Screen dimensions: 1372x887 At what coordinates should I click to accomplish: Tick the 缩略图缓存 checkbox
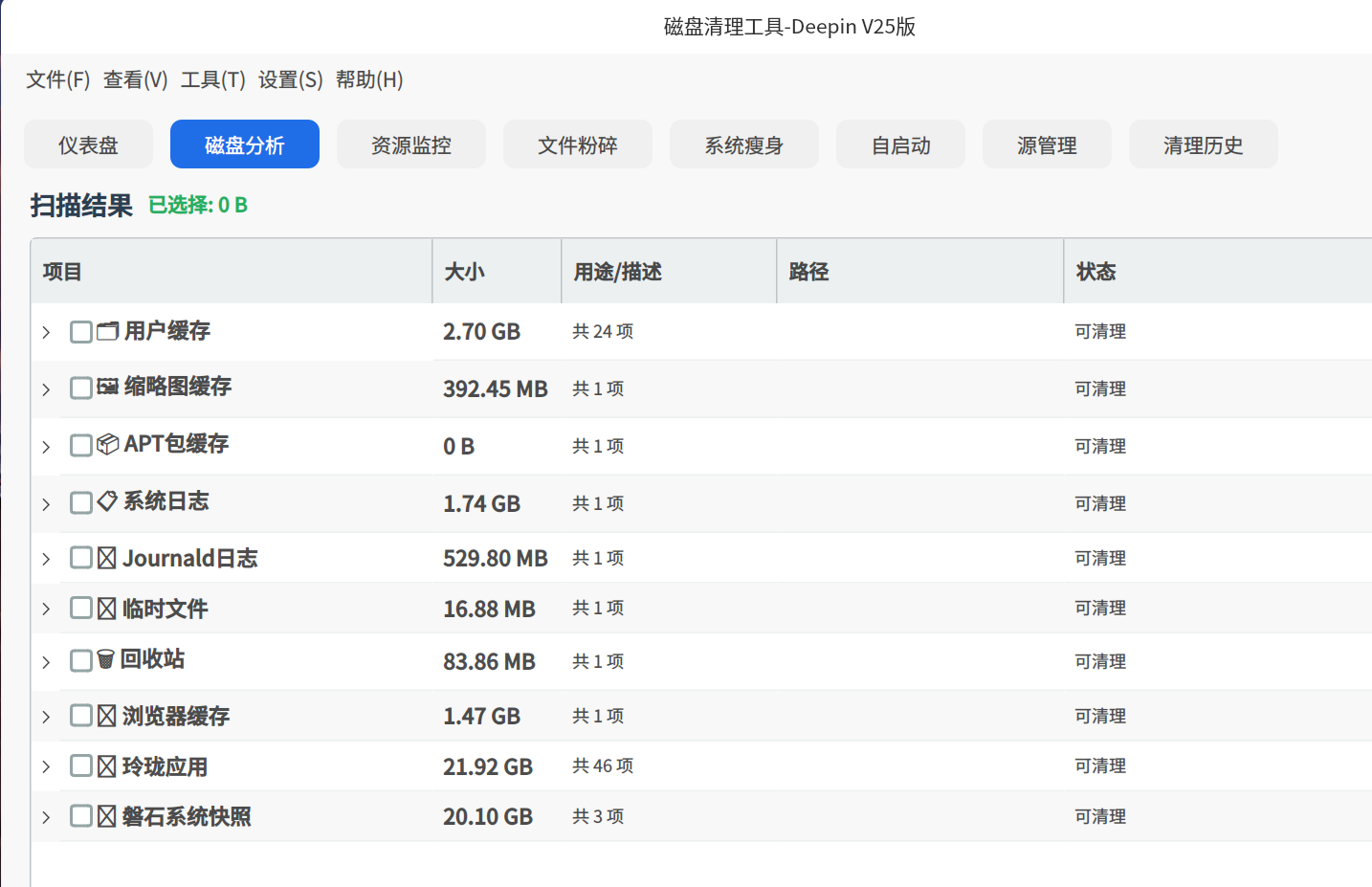(81, 388)
